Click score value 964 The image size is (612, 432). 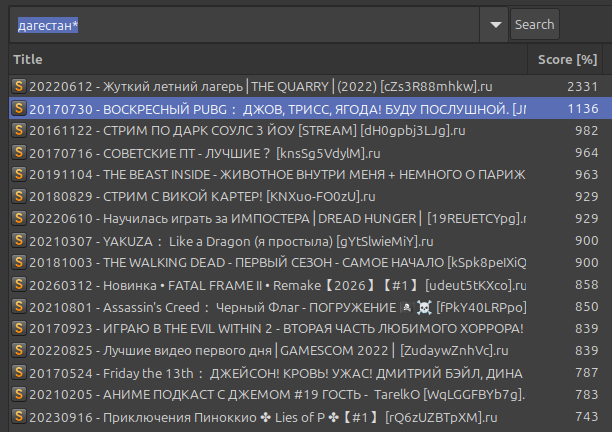pyautogui.click(x=586, y=152)
